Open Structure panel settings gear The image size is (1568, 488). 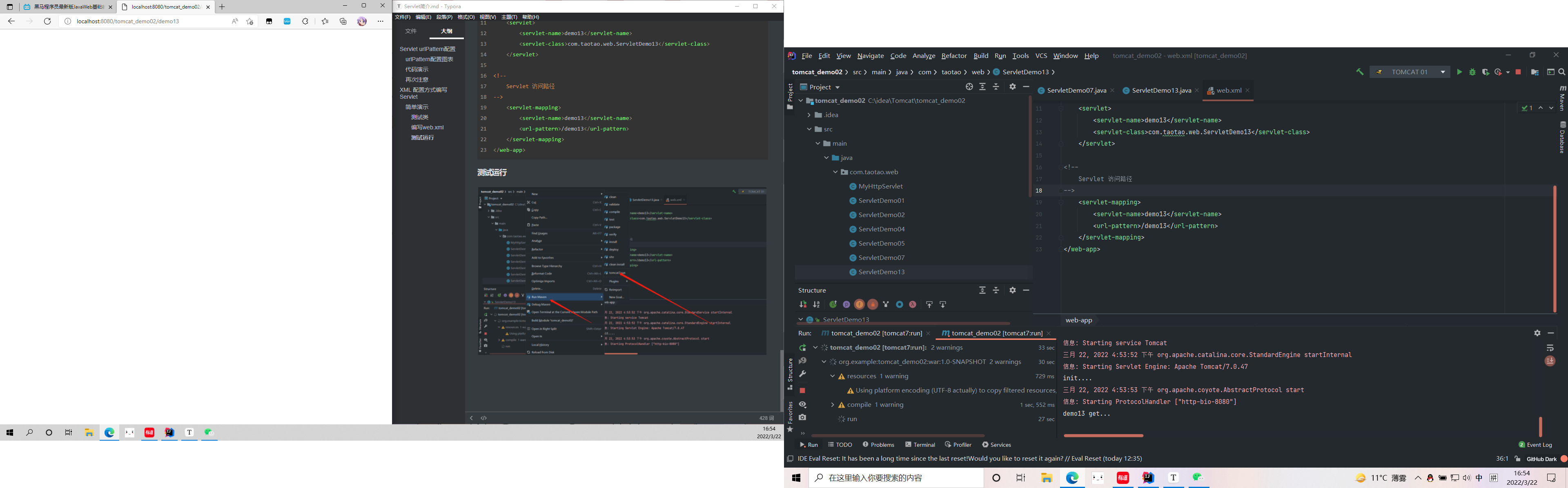tap(1012, 290)
